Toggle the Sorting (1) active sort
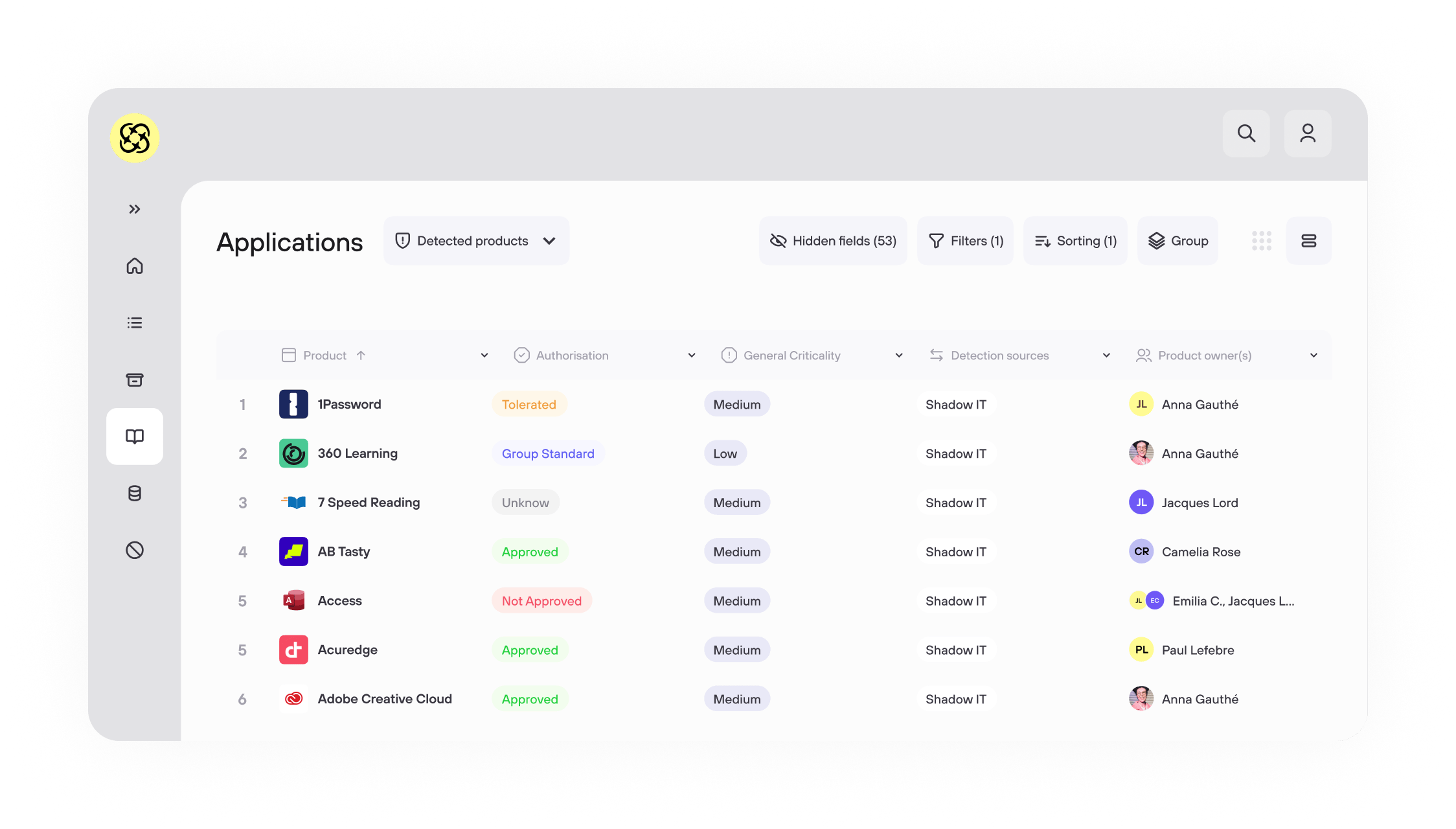 (x=1075, y=240)
